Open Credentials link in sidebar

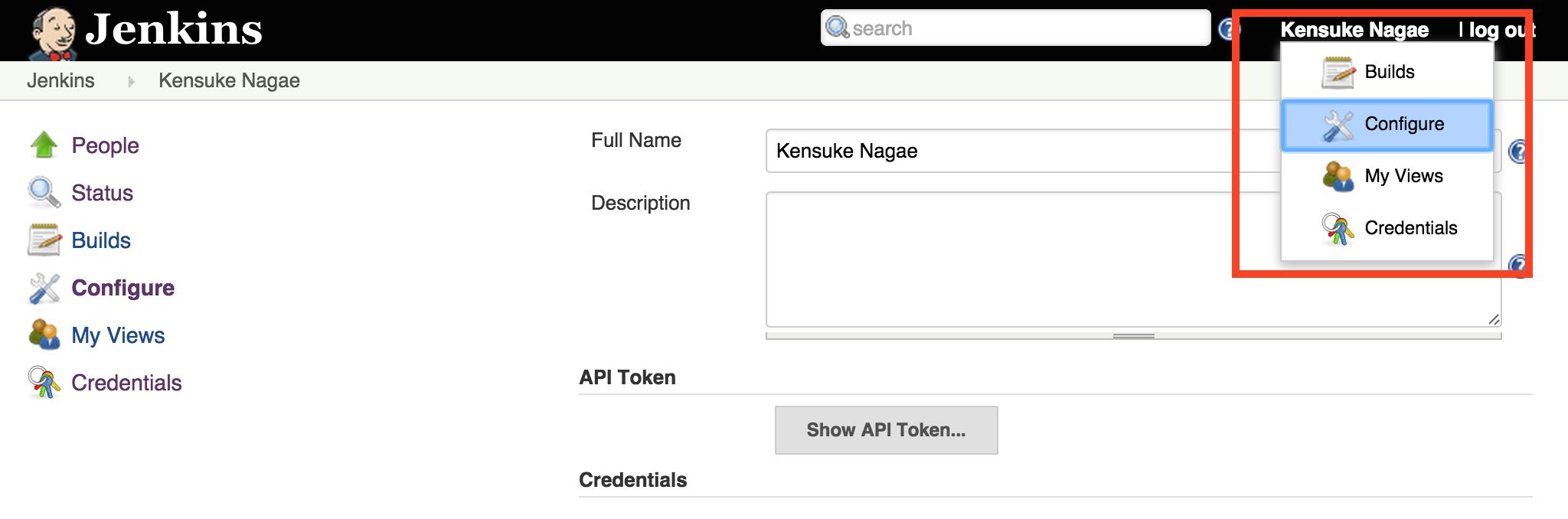coord(126,383)
